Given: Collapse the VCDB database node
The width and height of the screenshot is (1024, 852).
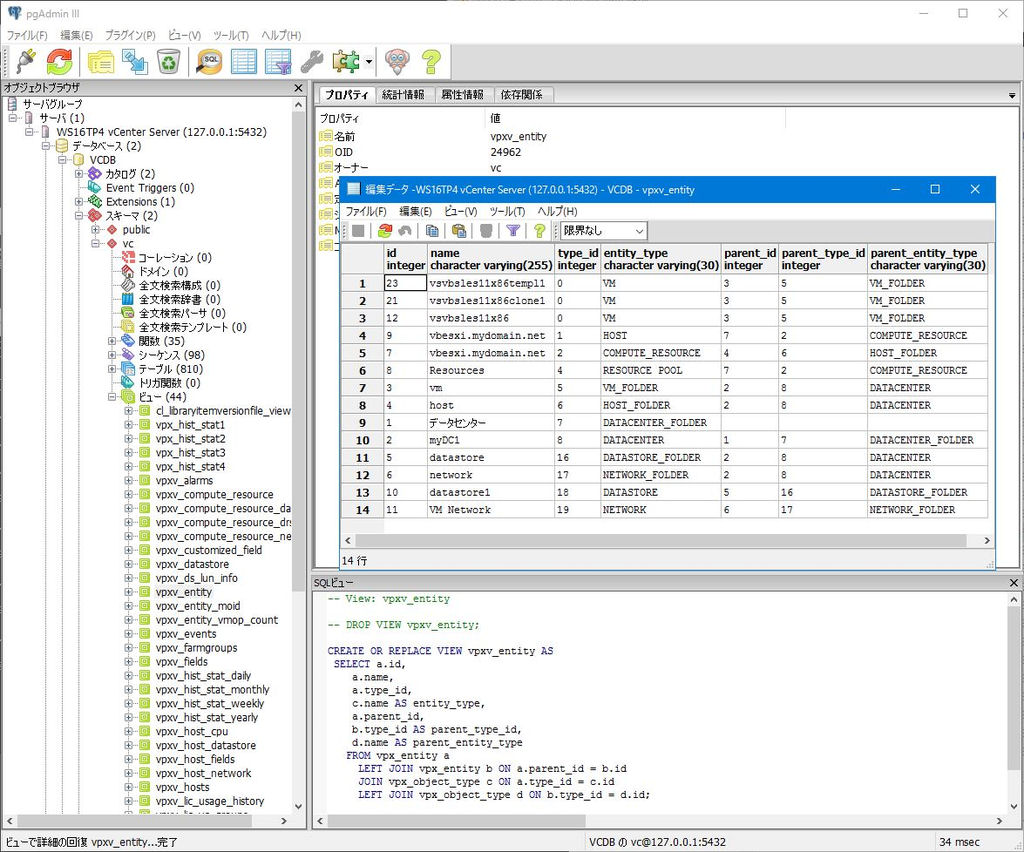Looking at the screenshot, I should pyautogui.click(x=63, y=160).
